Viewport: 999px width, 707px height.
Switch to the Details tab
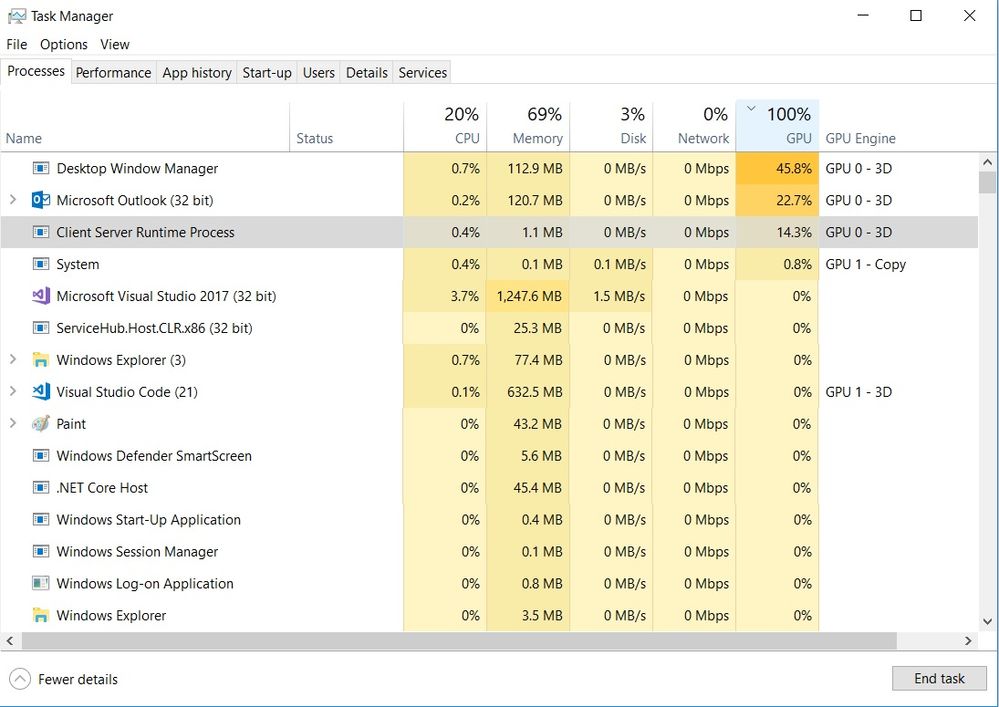tap(366, 73)
